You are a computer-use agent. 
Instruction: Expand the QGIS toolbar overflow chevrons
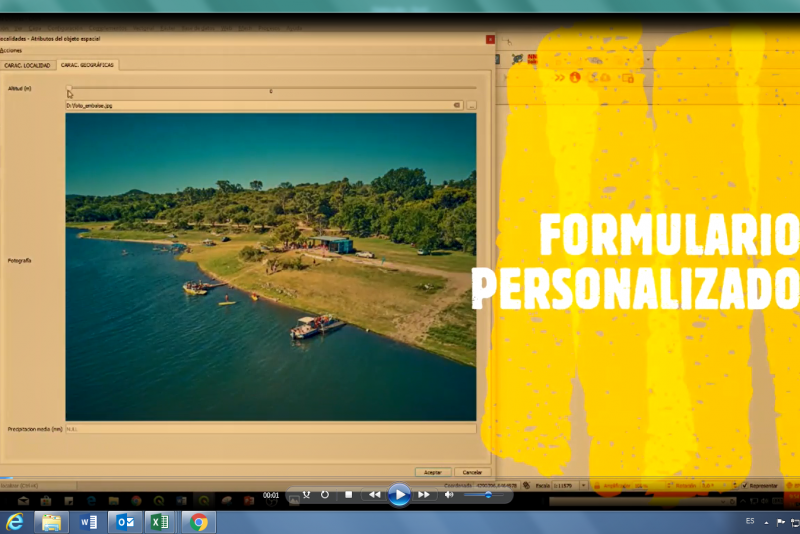(560, 78)
